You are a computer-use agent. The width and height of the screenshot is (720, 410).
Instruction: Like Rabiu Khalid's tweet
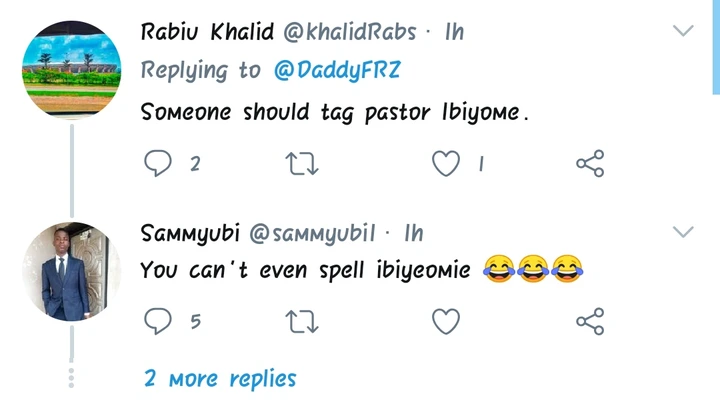click(x=446, y=163)
